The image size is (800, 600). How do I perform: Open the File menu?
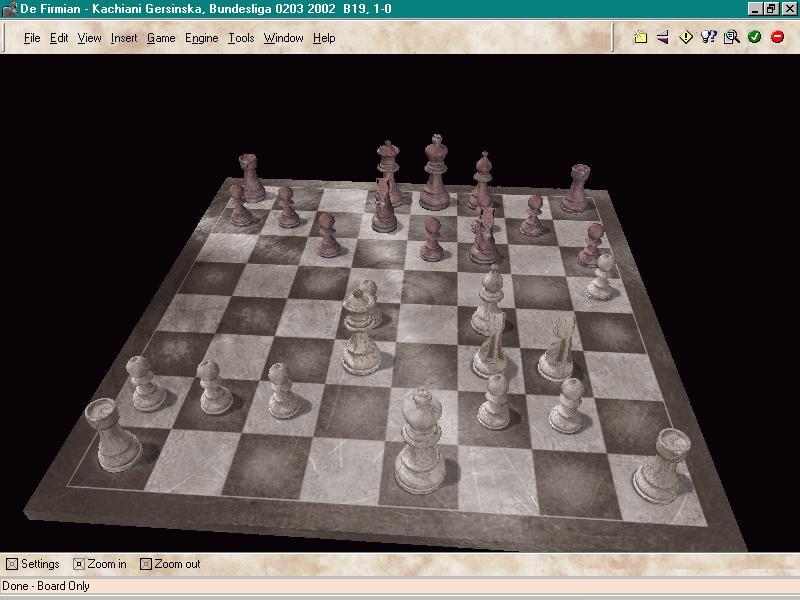click(x=32, y=38)
